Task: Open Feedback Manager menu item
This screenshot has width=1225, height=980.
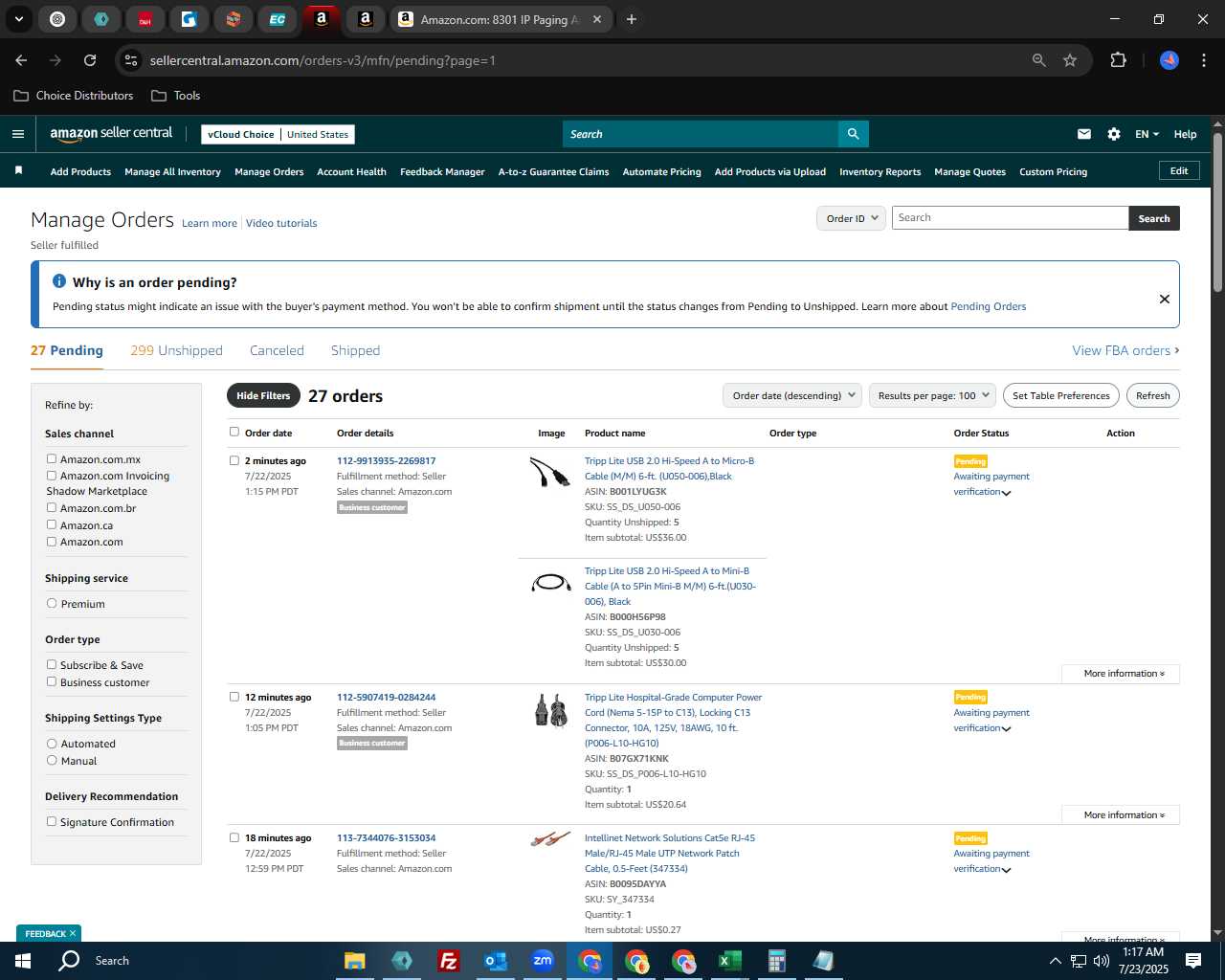Action: click(442, 172)
